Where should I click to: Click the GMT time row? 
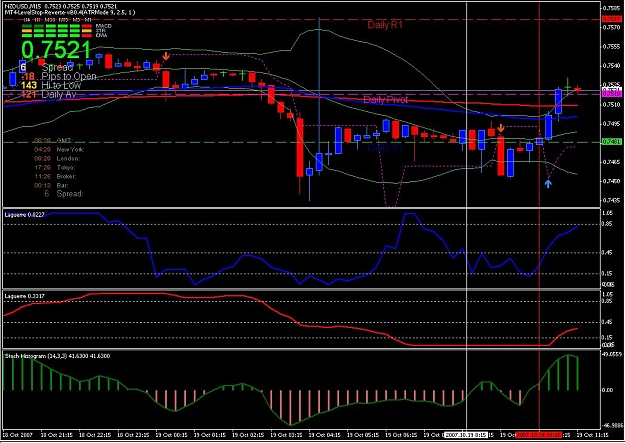coord(53,140)
